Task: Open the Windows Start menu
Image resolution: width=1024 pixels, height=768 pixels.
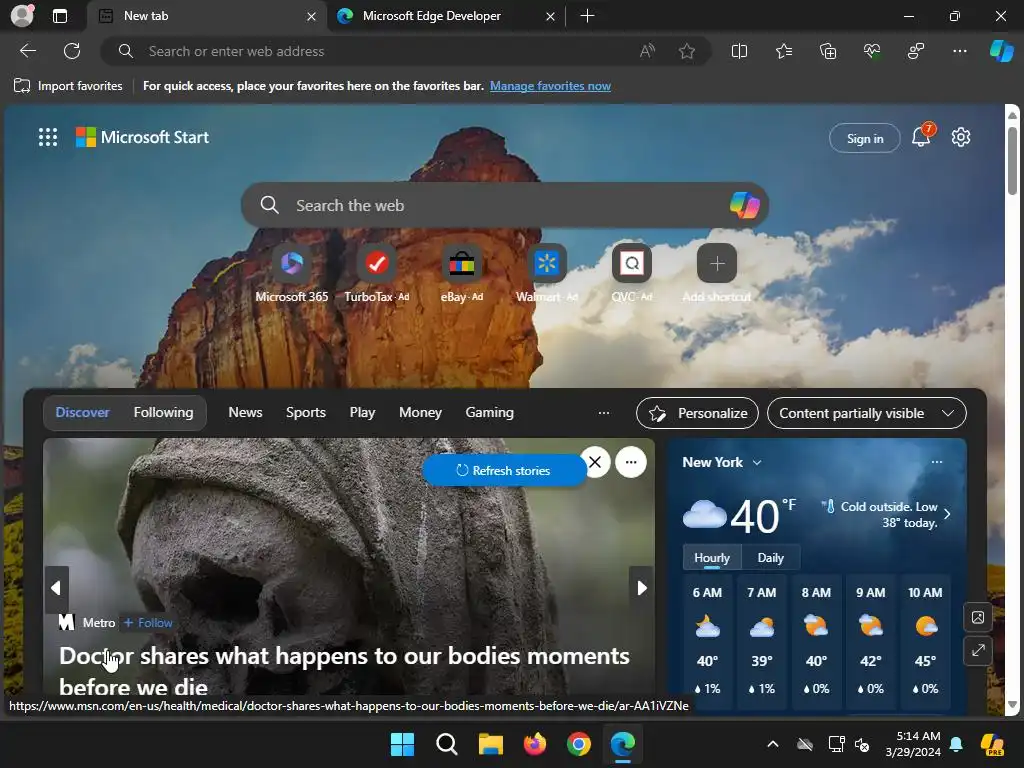Action: point(402,744)
